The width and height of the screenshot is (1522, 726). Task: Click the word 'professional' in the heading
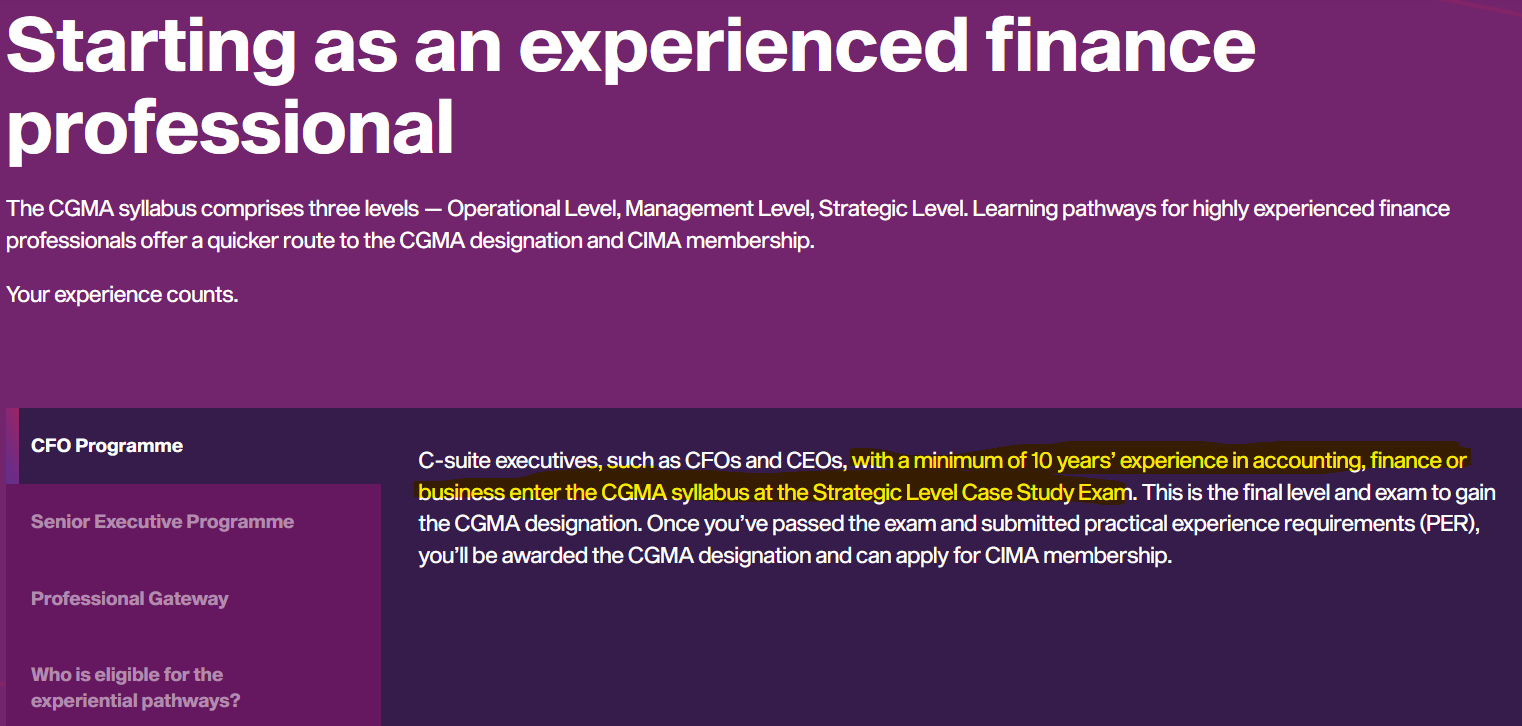coord(229,127)
